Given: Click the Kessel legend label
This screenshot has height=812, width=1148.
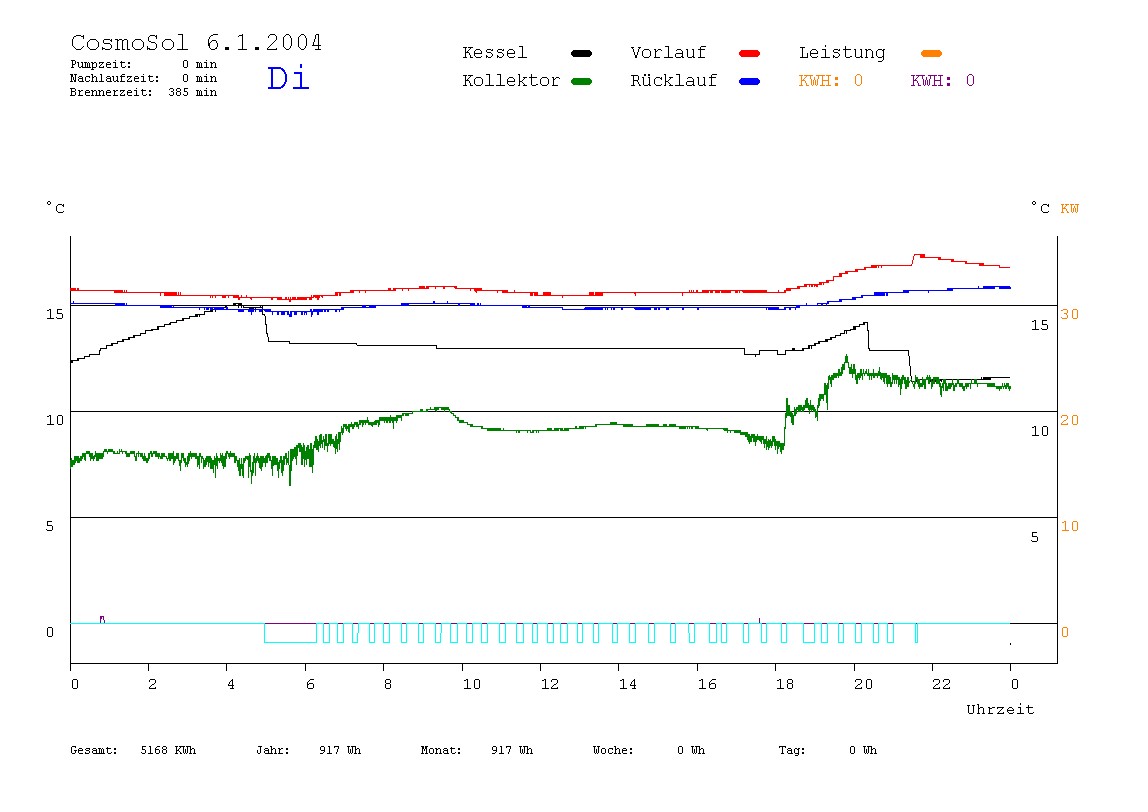Looking at the screenshot, I should tap(494, 53).
